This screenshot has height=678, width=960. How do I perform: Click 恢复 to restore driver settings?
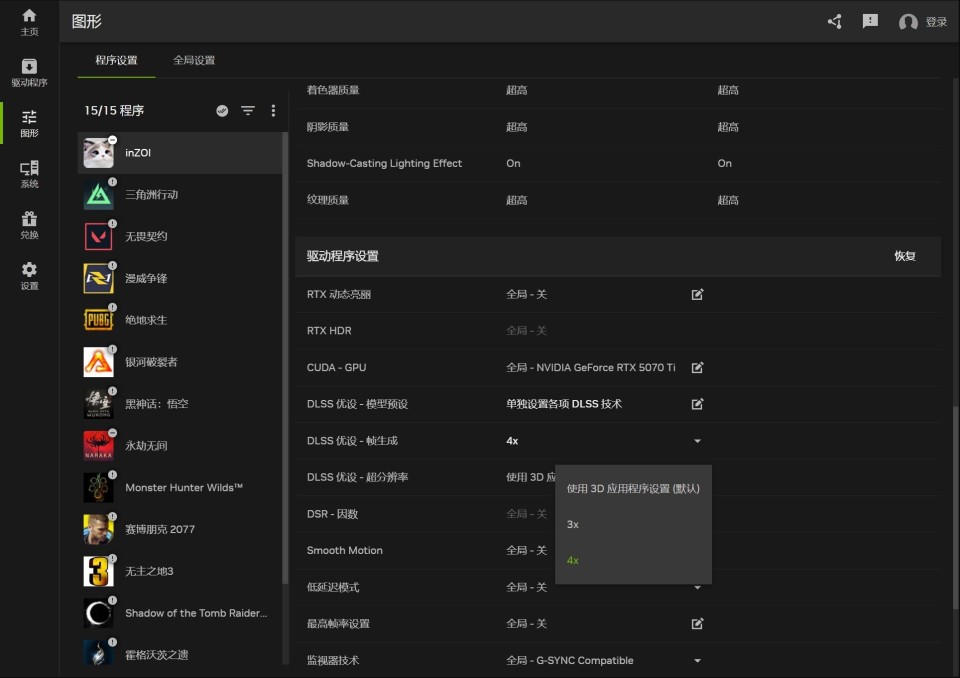tap(905, 256)
